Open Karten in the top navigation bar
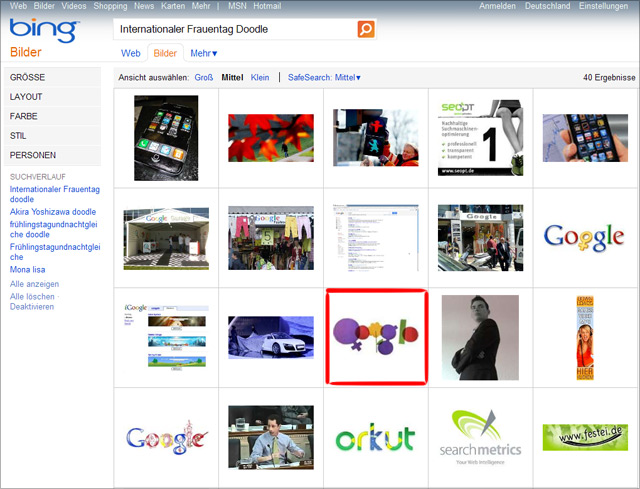This screenshot has width=640, height=489. point(173,6)
